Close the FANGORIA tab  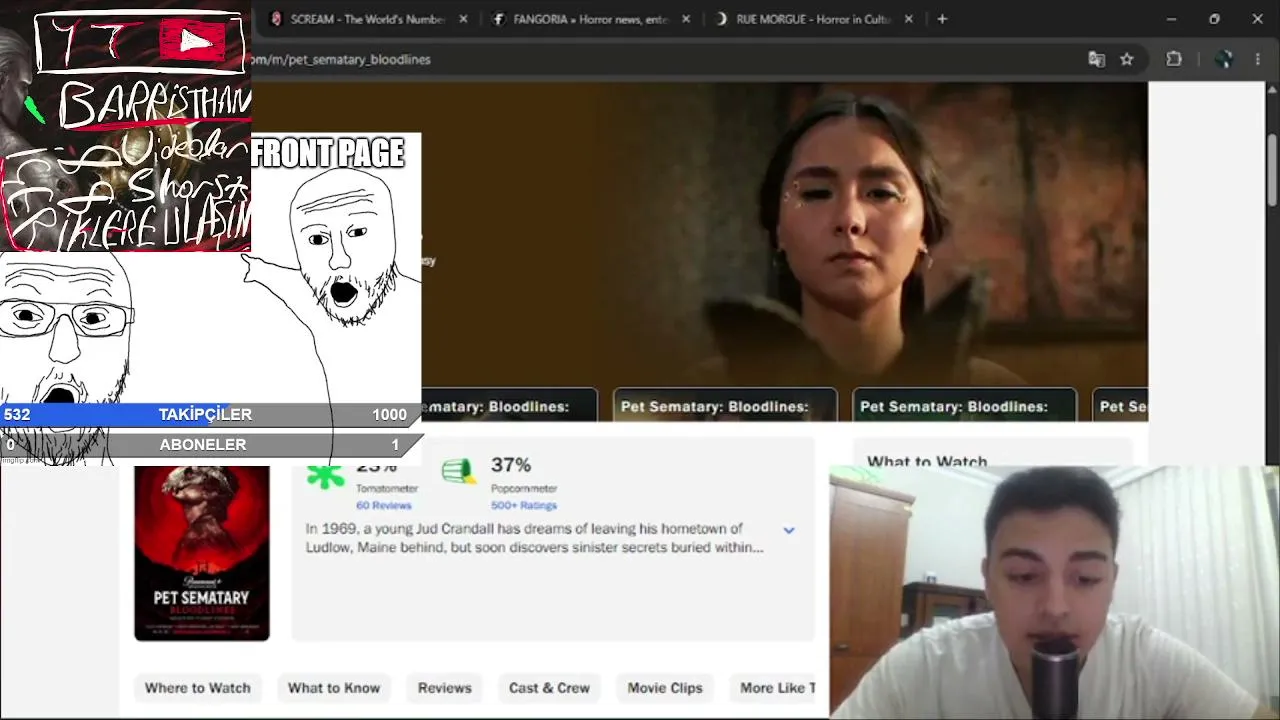point(685,19)
